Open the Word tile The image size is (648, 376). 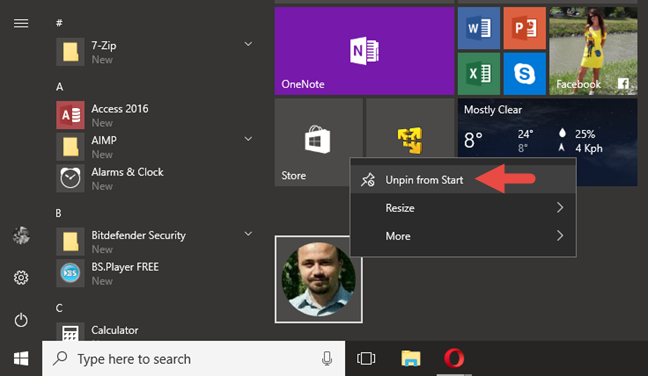[x=479, y=28]
